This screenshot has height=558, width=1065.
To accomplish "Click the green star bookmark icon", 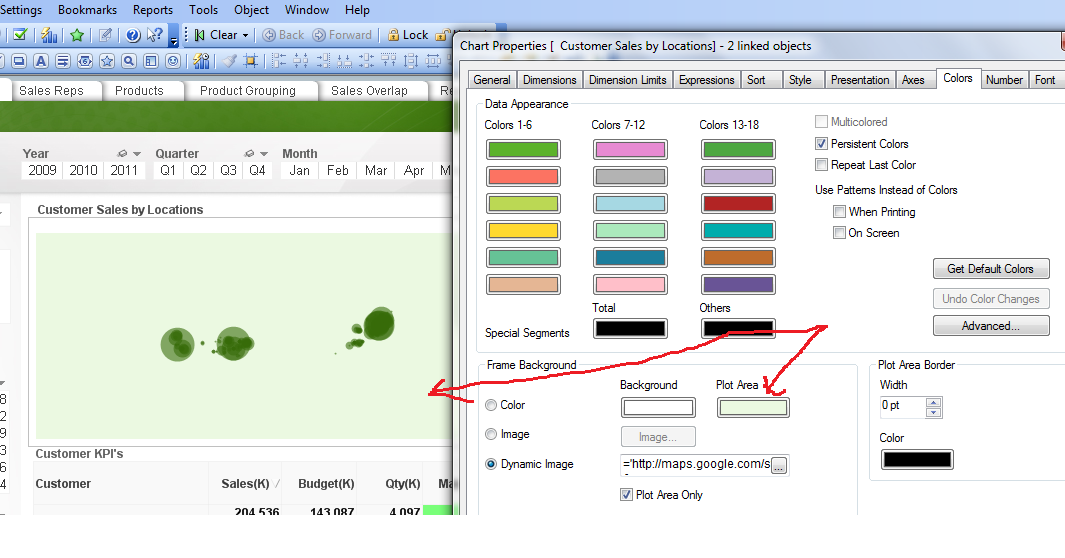I will (x=77, y=35).
